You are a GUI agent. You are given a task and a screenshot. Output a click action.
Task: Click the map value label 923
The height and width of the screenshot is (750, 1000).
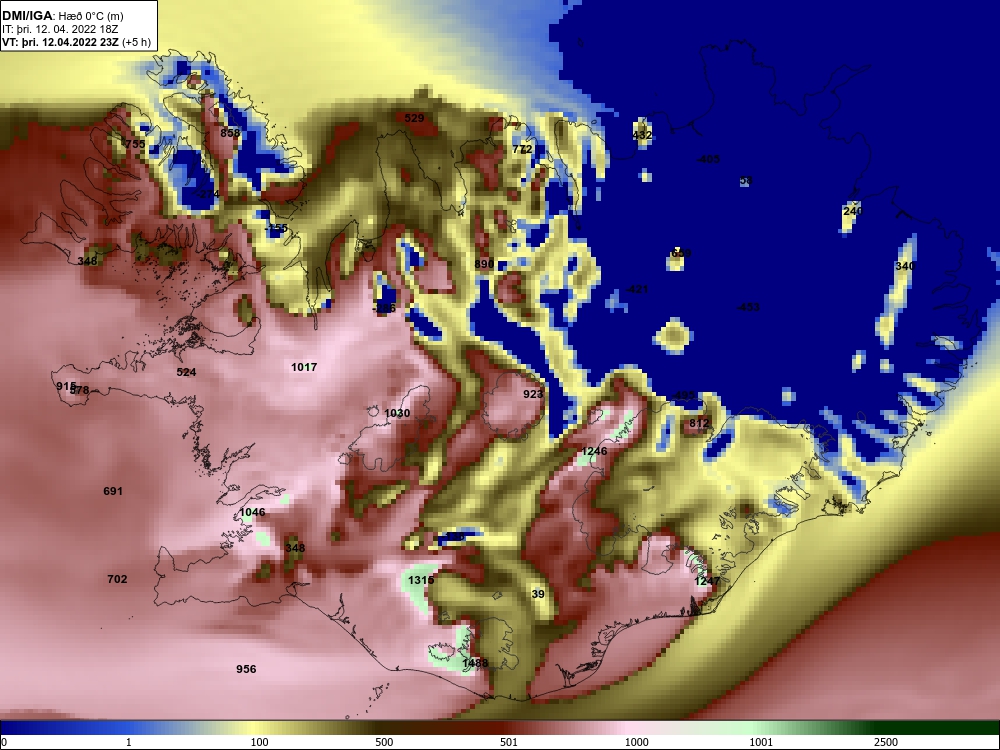pos(533,394)
